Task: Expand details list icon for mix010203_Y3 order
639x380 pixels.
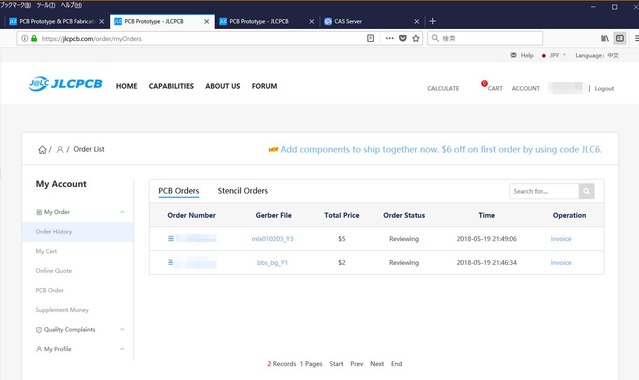Action: click(171, 239)
